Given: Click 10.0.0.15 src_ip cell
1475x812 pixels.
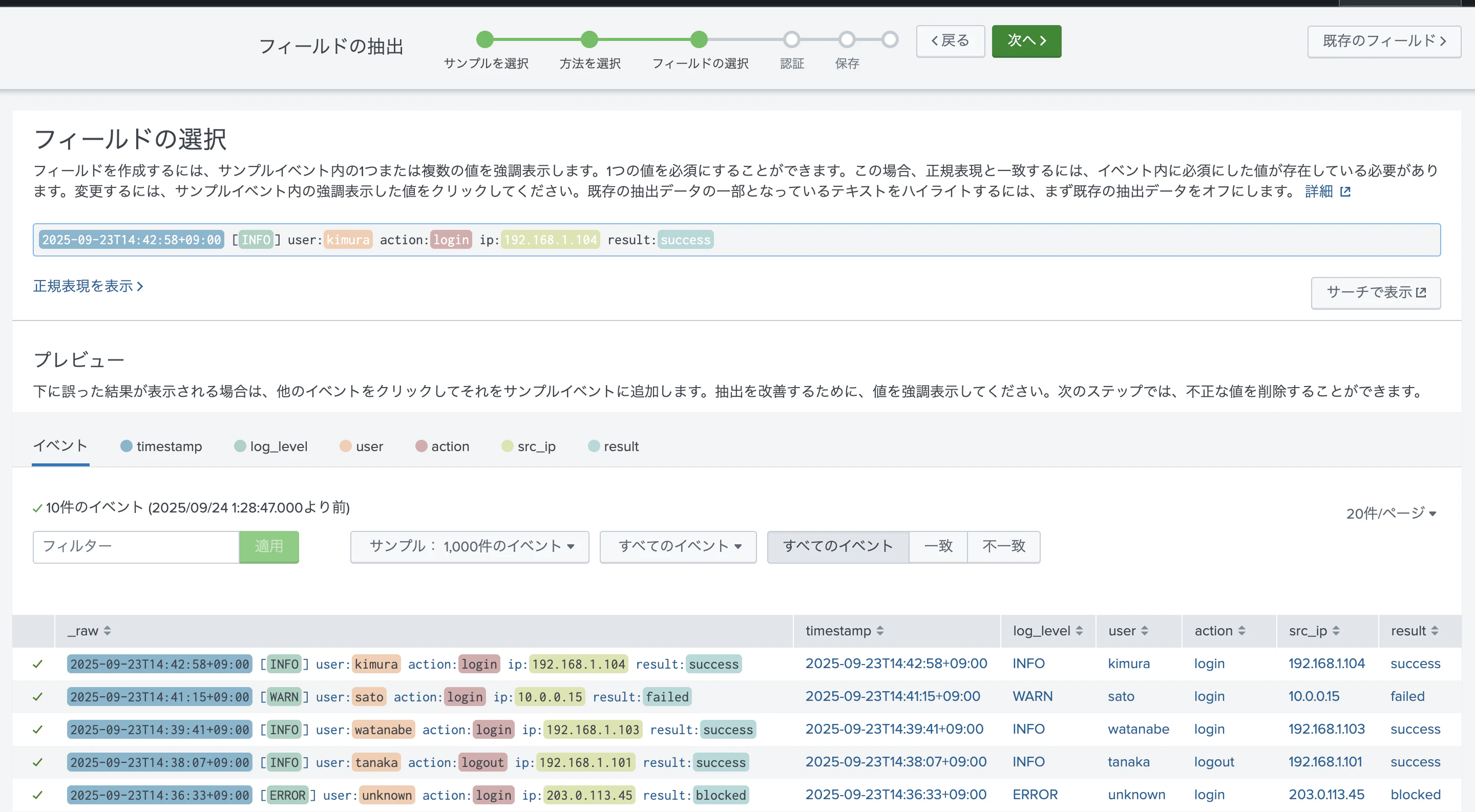Looking at the screenshot, I should coord(1314,696).
